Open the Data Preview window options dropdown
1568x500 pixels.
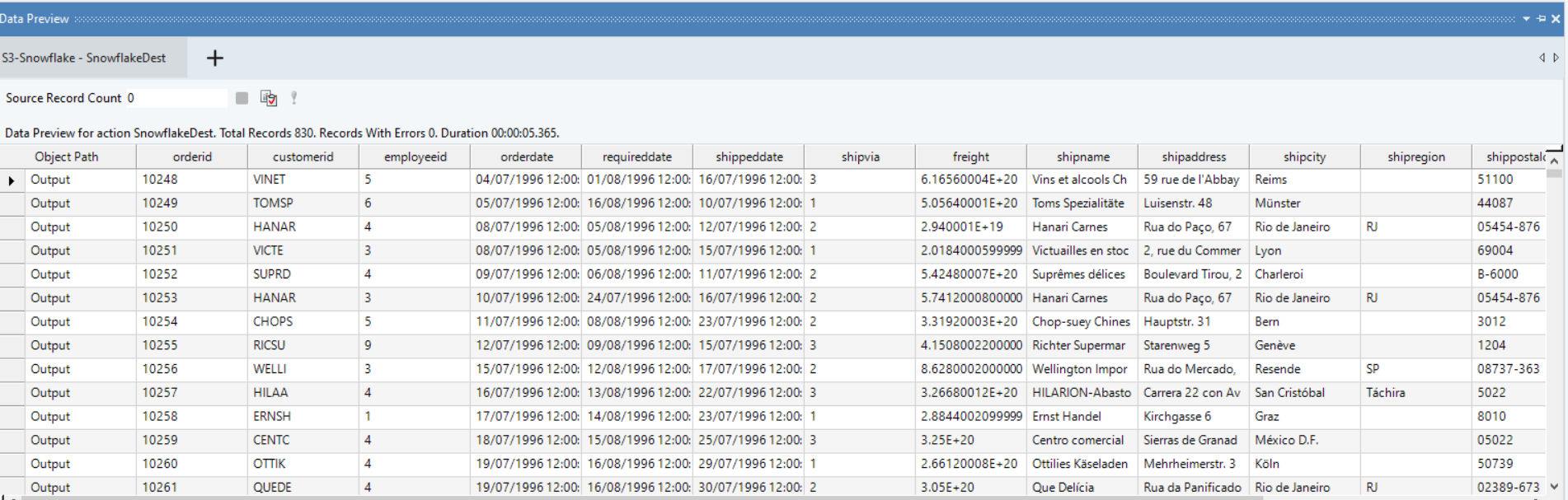click(x=1526, y=18)
